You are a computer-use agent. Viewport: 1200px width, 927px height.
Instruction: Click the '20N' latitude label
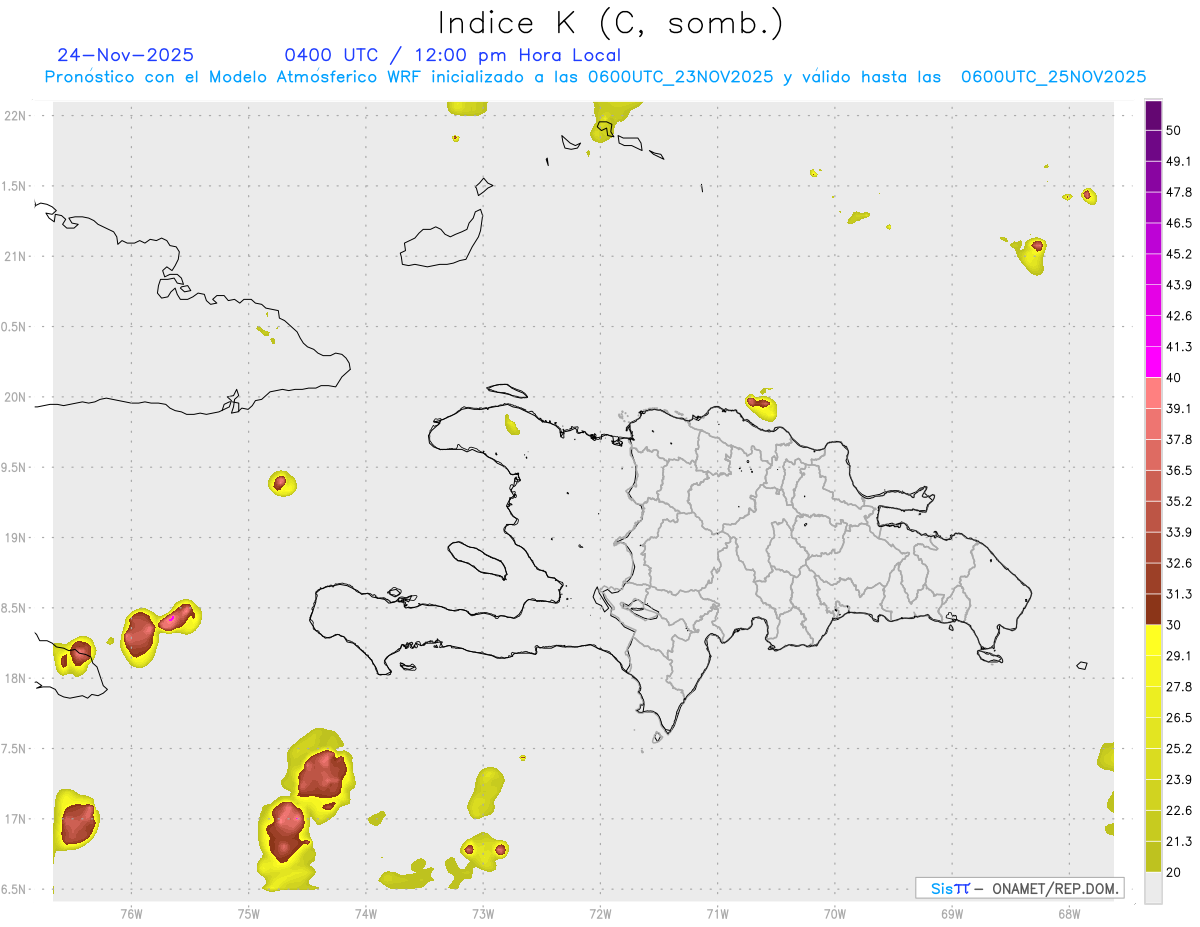[16, 397]
